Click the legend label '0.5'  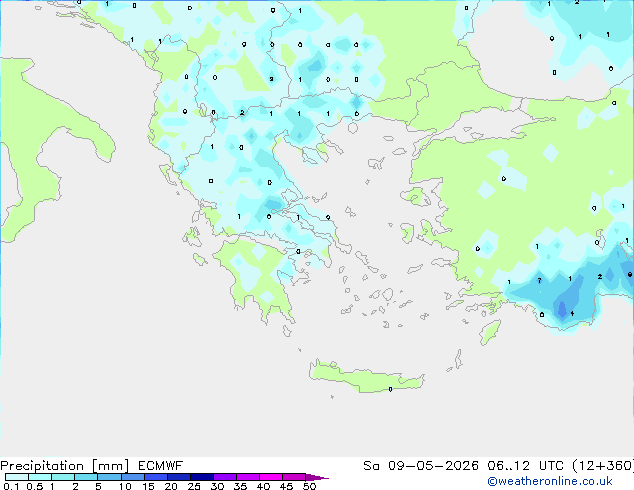(35, 486)
